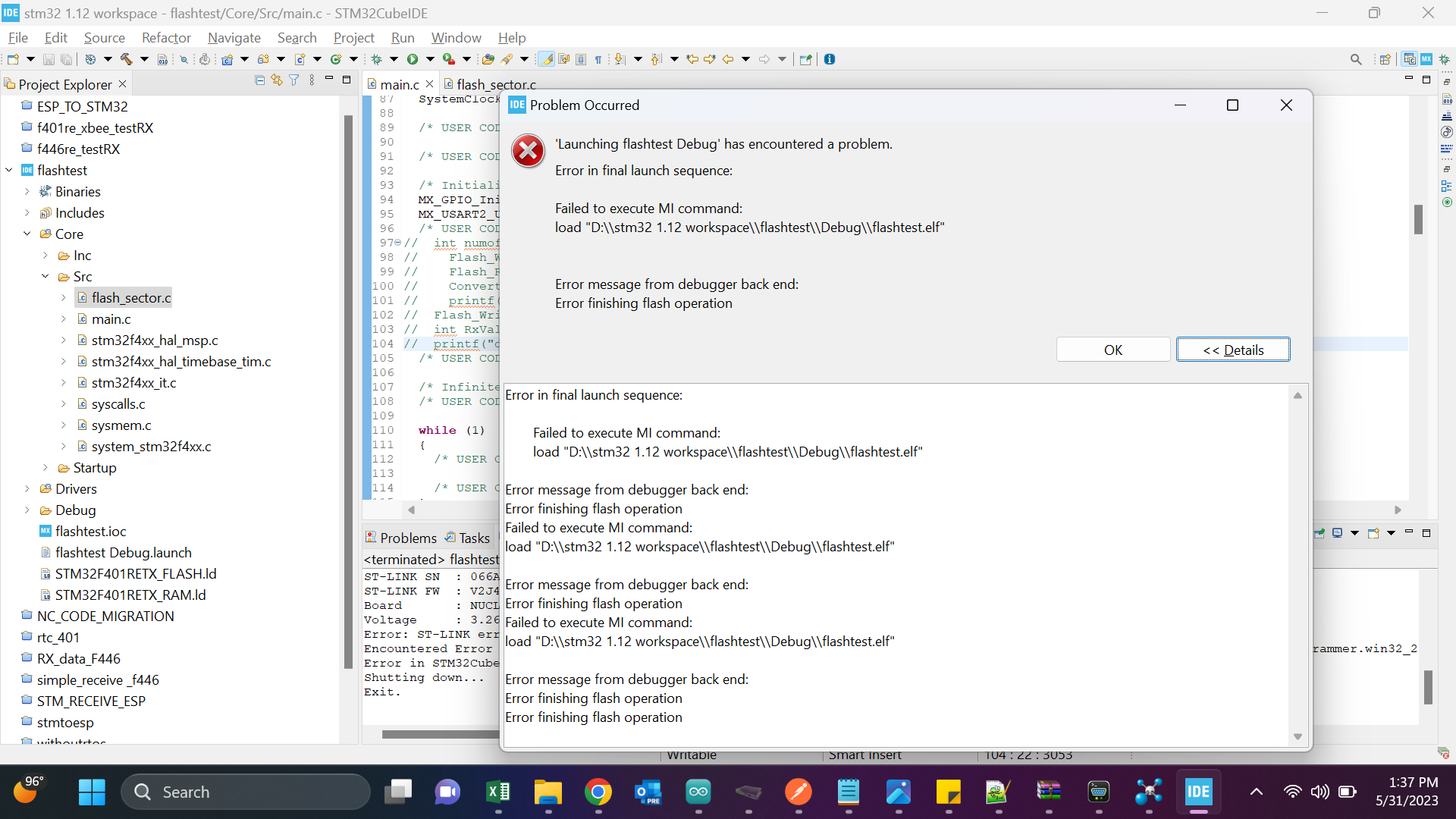Toggle Link with Editor in Project Explorer
The width and height of the screenshot is (1456, 819).
tap(277, 80)
